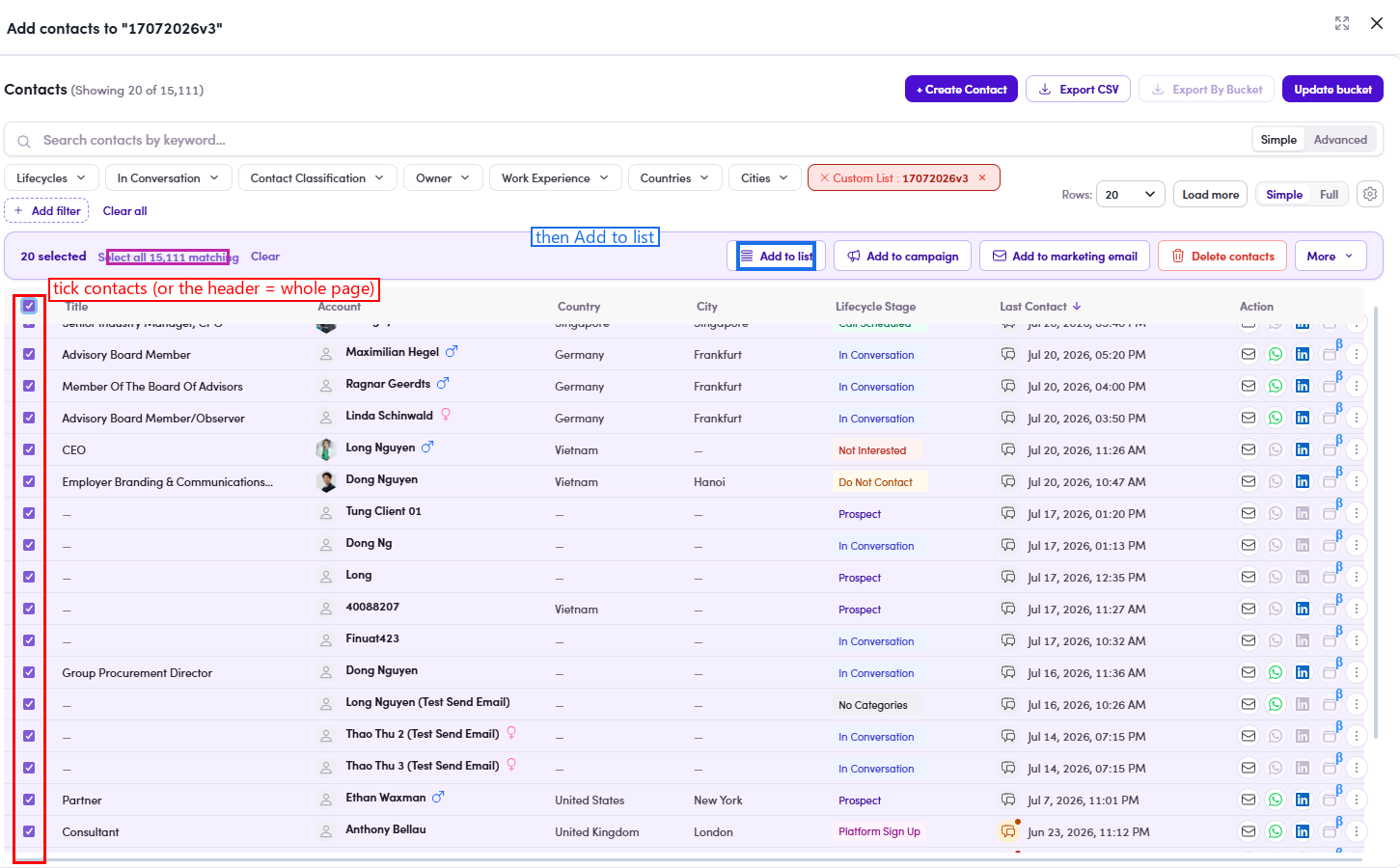
Task: Sort by the Country column header
Action: coord(579,307)
